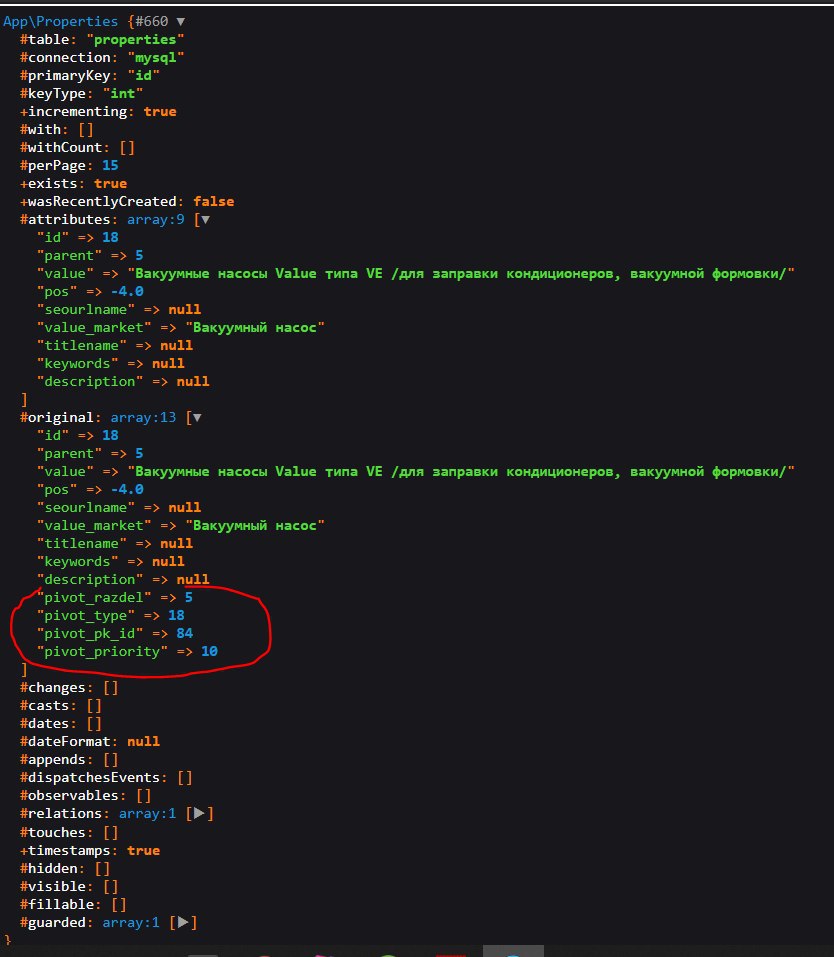Click the #dateFormat null value
Screen dimensions: 834x957
point(143,742)
